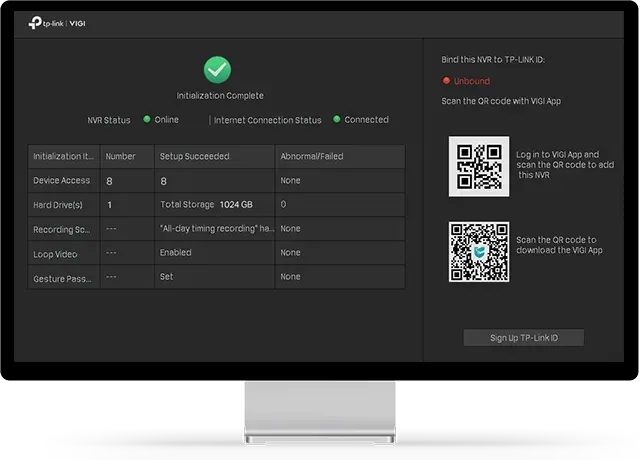
Task: Click the "All-day timing recording" cell
Action: 217,229
